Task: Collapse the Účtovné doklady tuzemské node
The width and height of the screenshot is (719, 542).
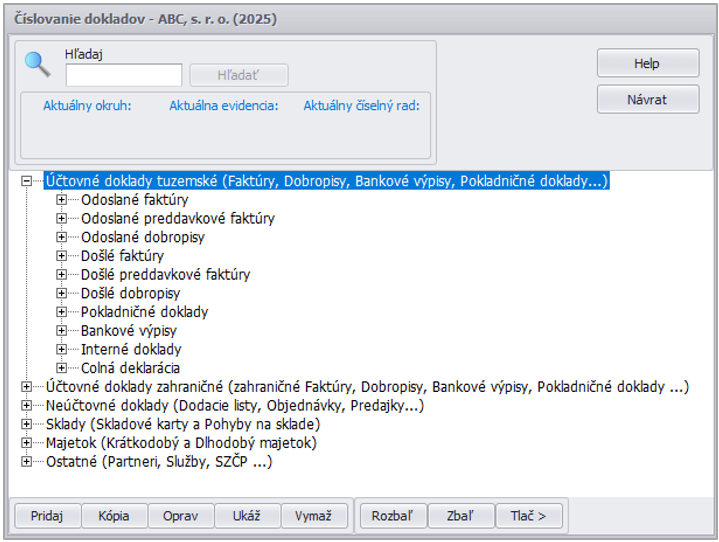Action: pos(26,181)
